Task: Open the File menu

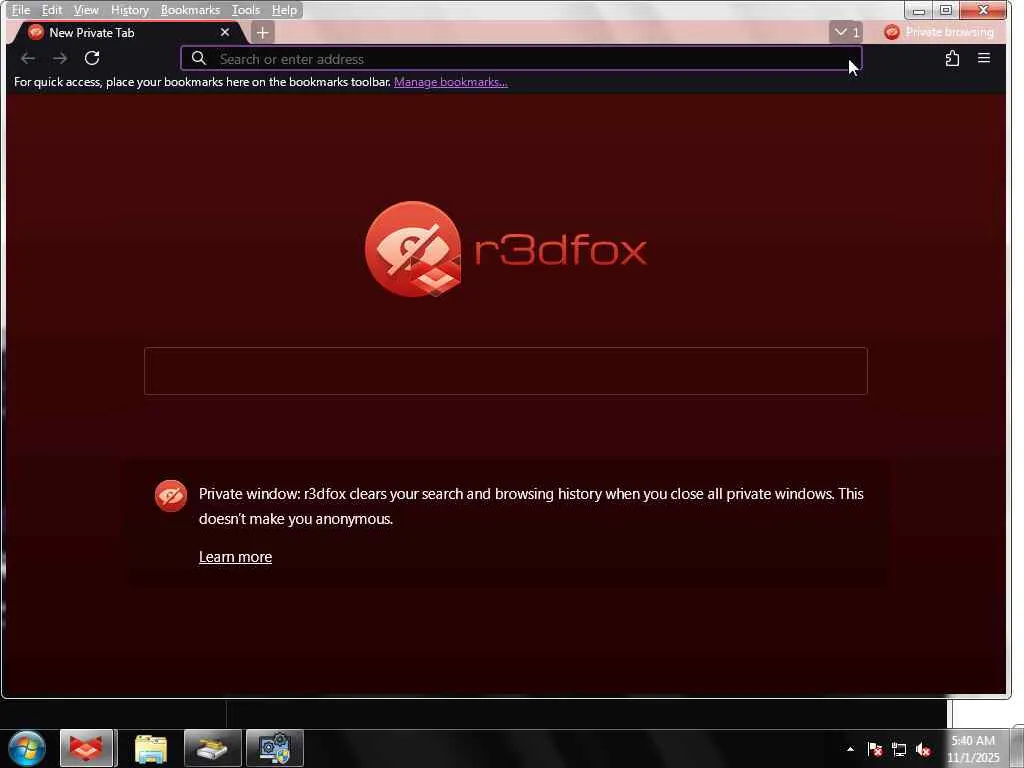Action: 21,10
